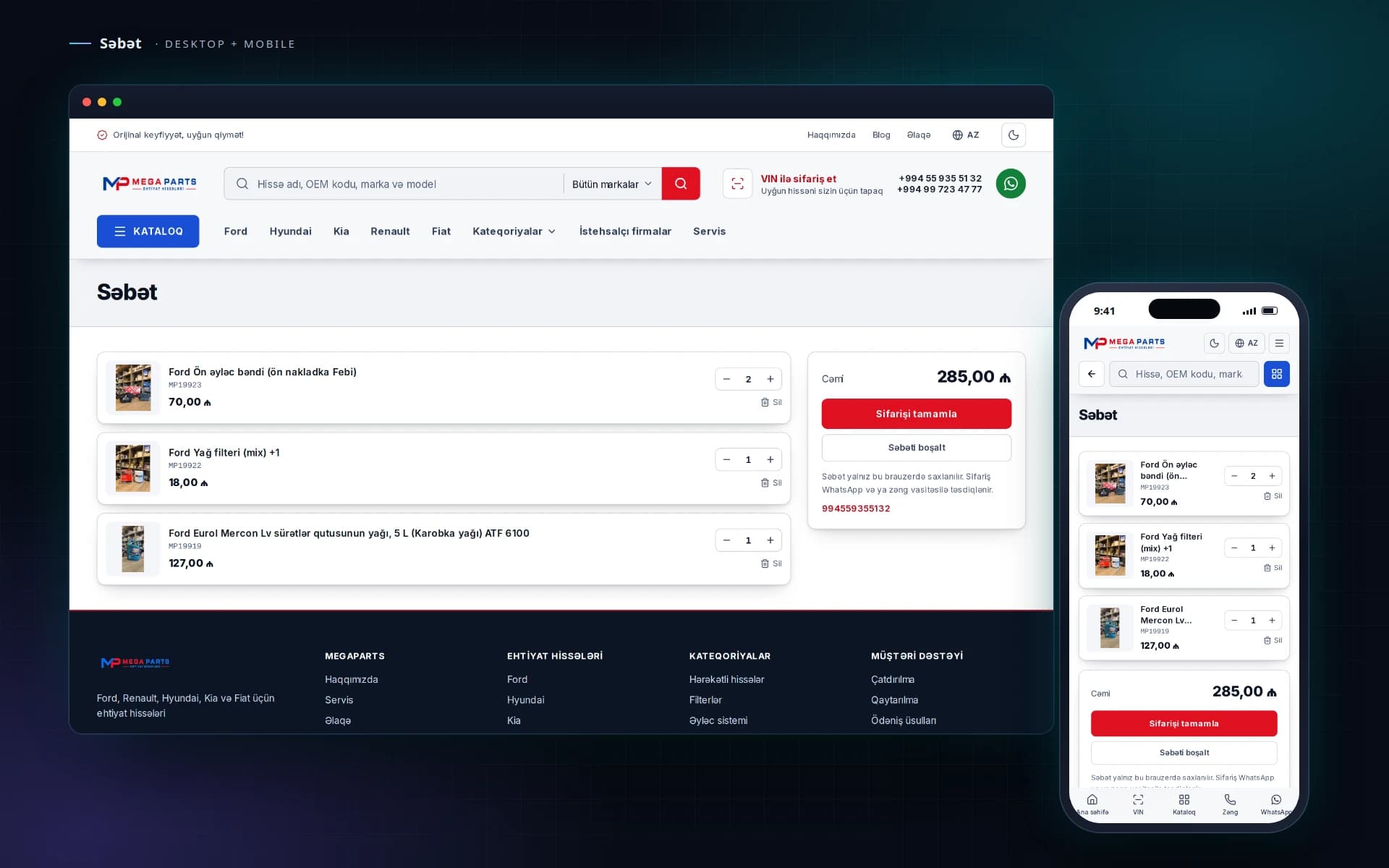Expand the Bütün markalar brand dropdown
Image resolution: width=1389 pixels, height=868 pixels.
pos(612,184)
